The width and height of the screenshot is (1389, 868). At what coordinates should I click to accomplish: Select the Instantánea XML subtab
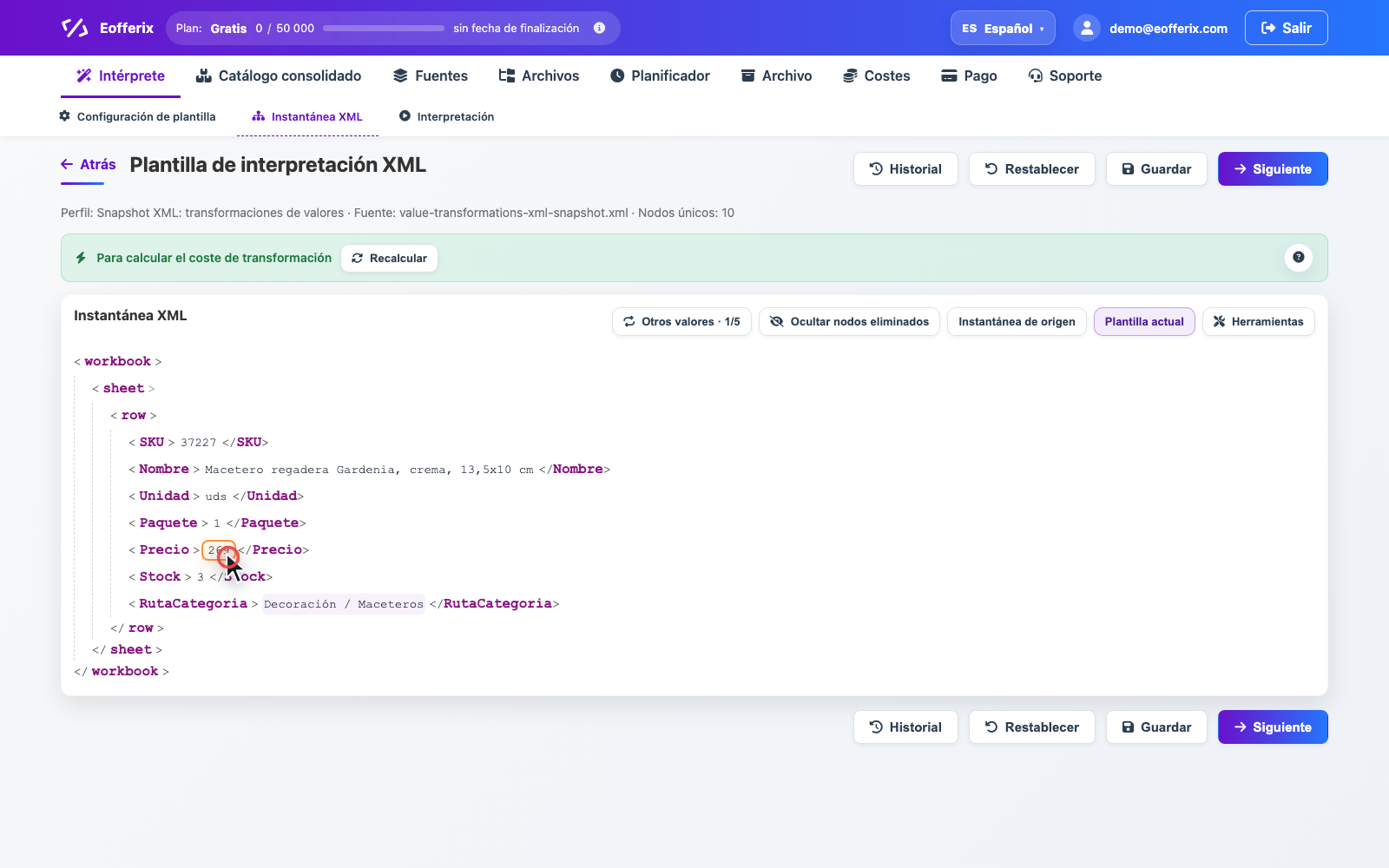pyautogui.click(x=307, y=116)
